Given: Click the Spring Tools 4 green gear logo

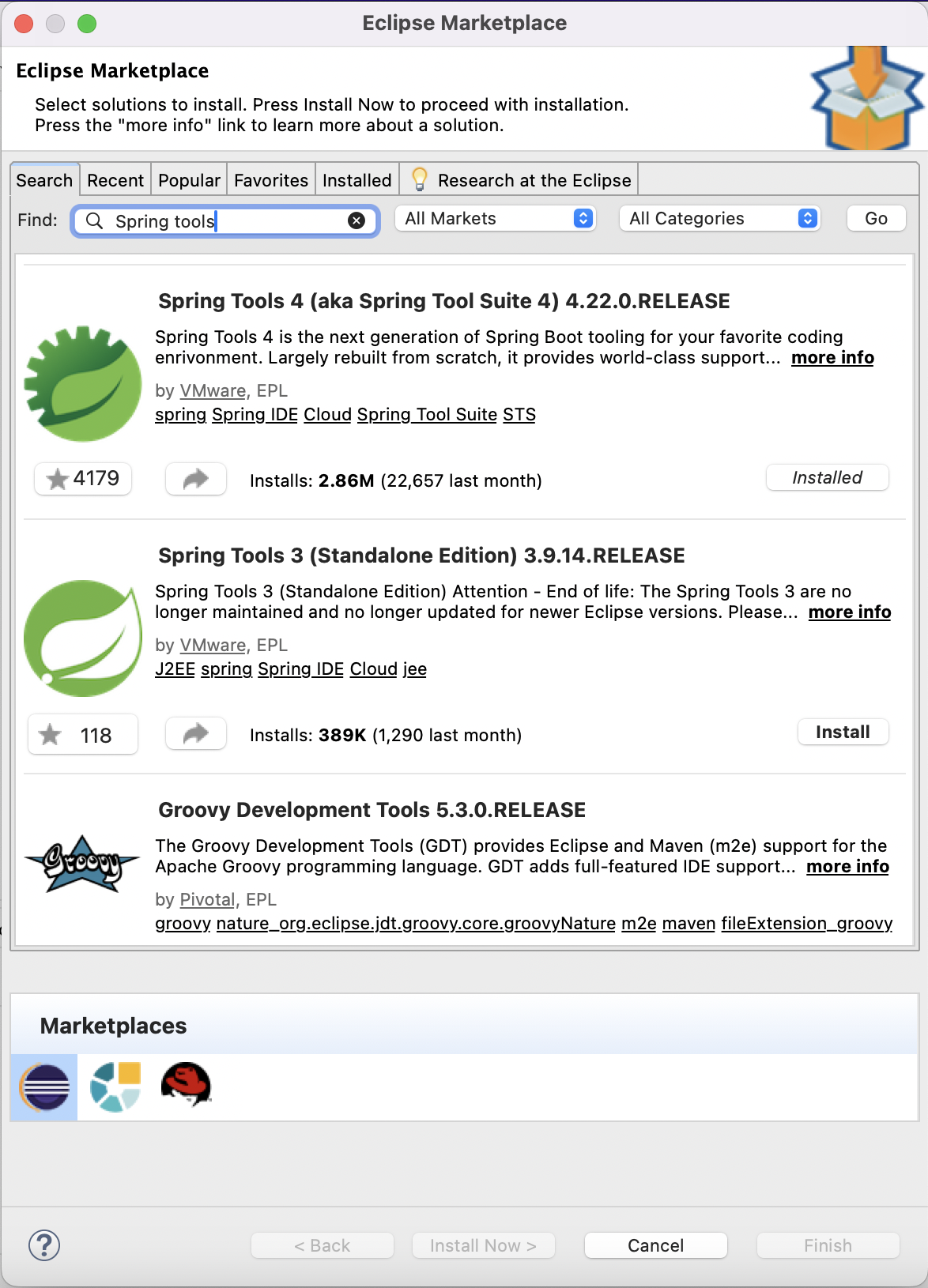Looking at the screenshot, I should pyautogui.click(x=83, y=383).
